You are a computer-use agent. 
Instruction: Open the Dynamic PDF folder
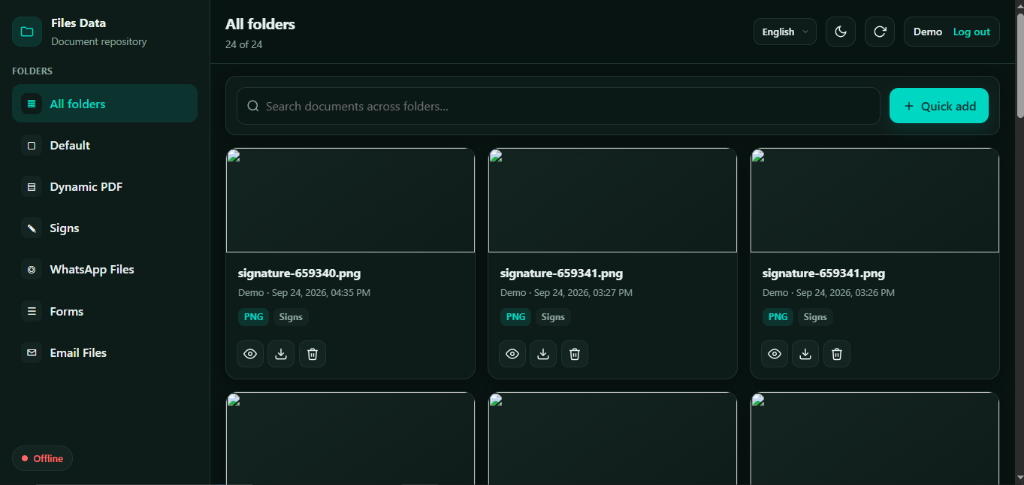(104, 187)
